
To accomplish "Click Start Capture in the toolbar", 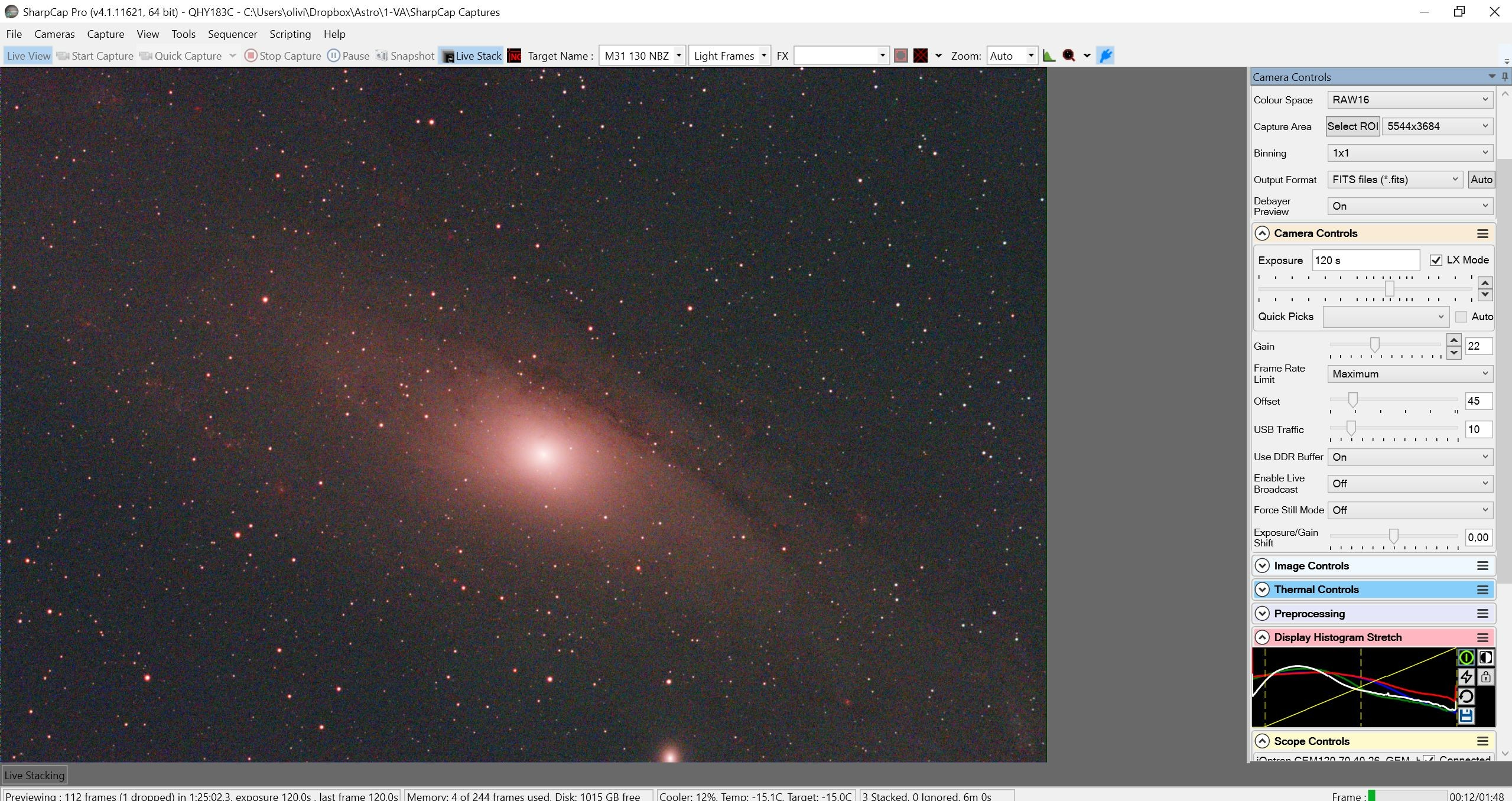I will (x=95, y=56).
